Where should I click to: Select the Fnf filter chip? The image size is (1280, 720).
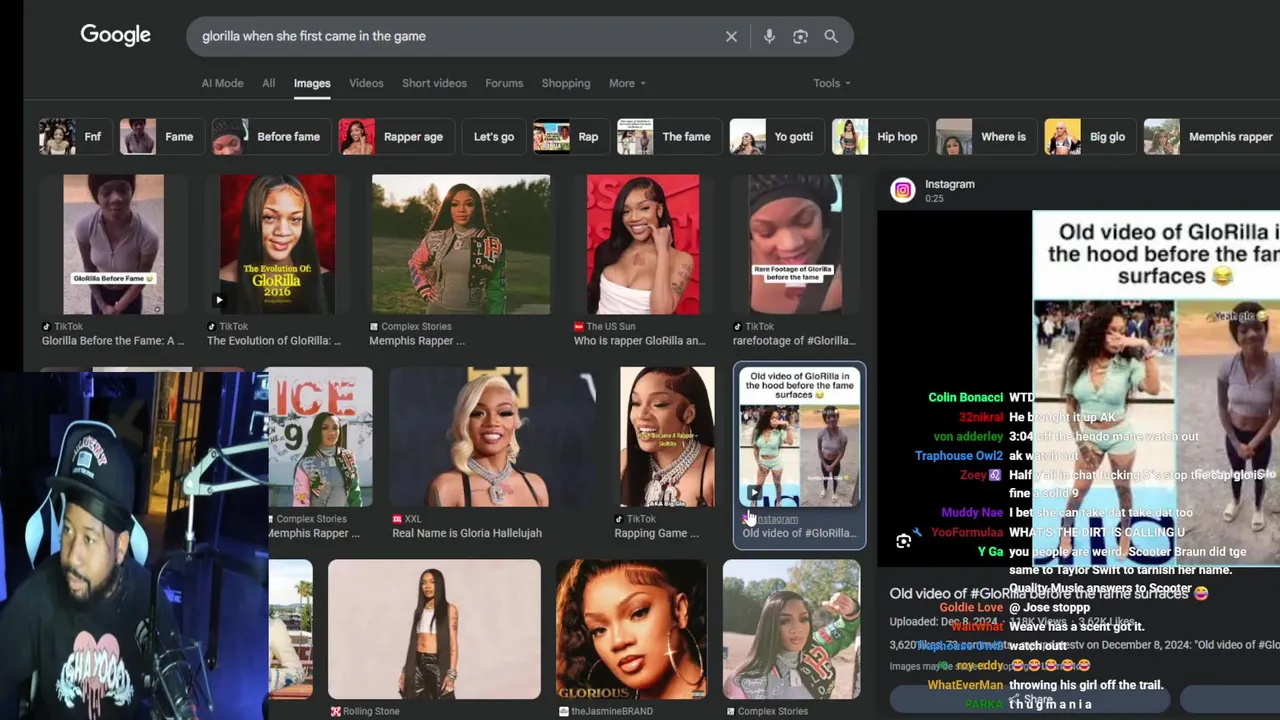click(x=75, y=137)
